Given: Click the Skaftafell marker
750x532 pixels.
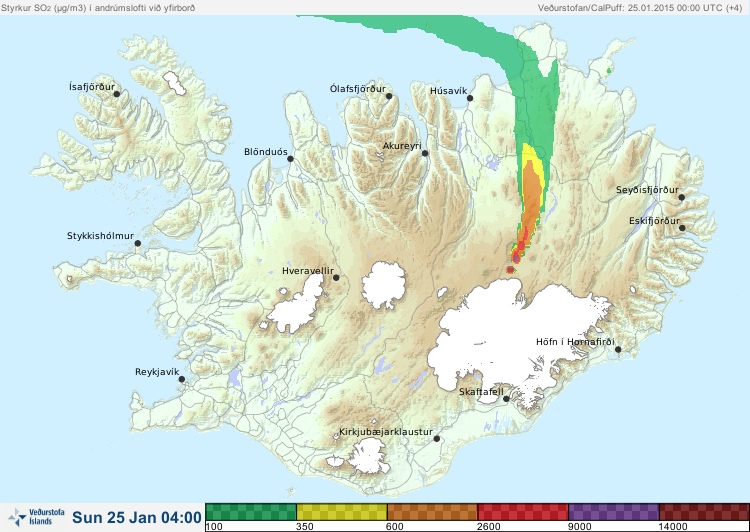Looking at the screenshot, I should pos(506,399).
